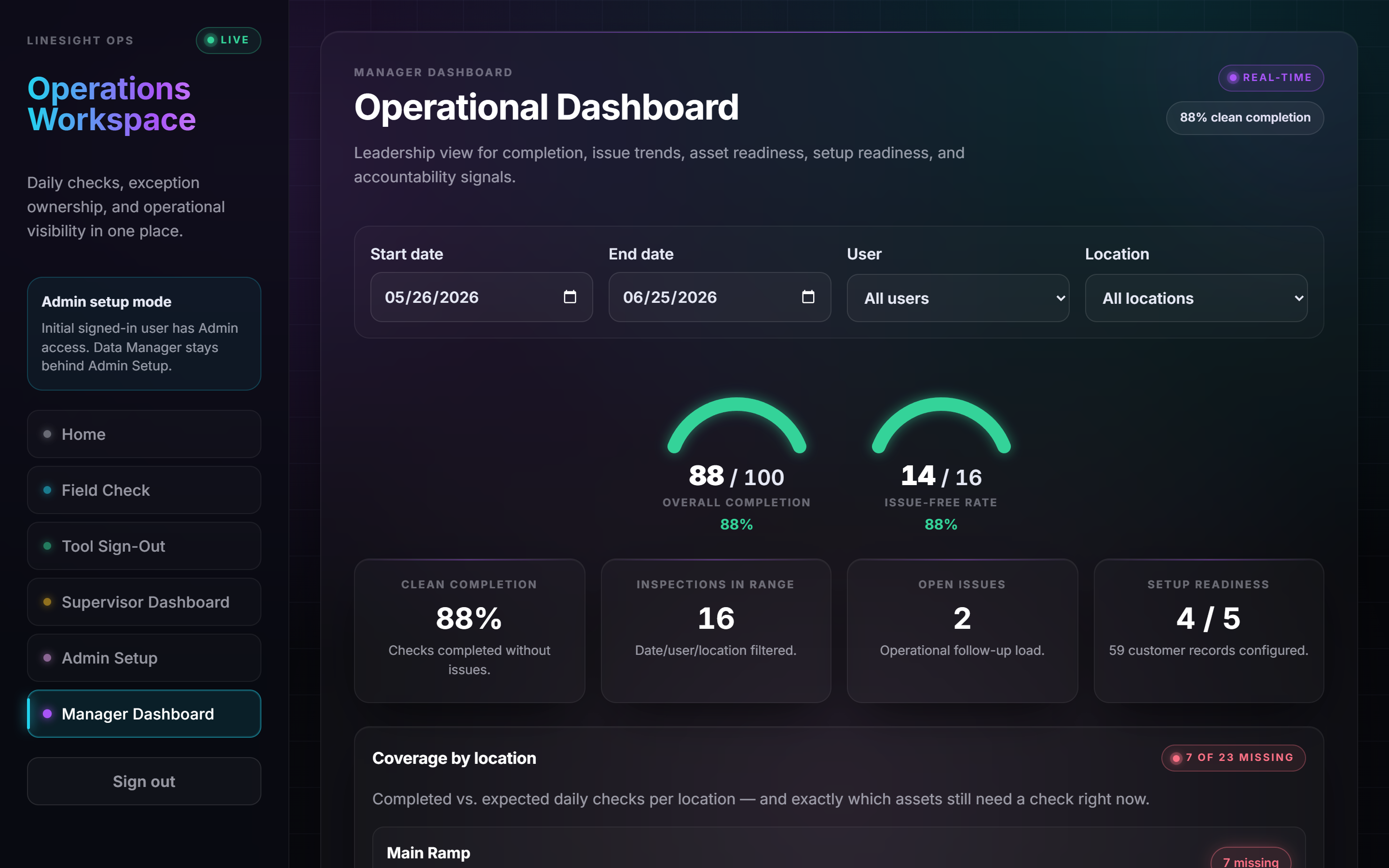This screenshot has height=868, width=1389.
Task: Open Tool Sign-Out page
Action: 144,546
